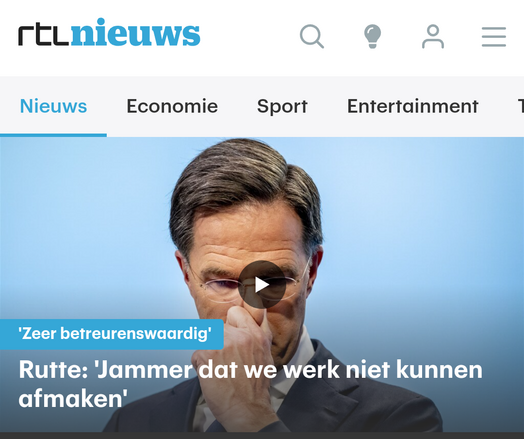Image resolution: width=524 pixels, height=439 pixels.
Task: Click Rutte's photo above the play button
Action: [246, 200]
